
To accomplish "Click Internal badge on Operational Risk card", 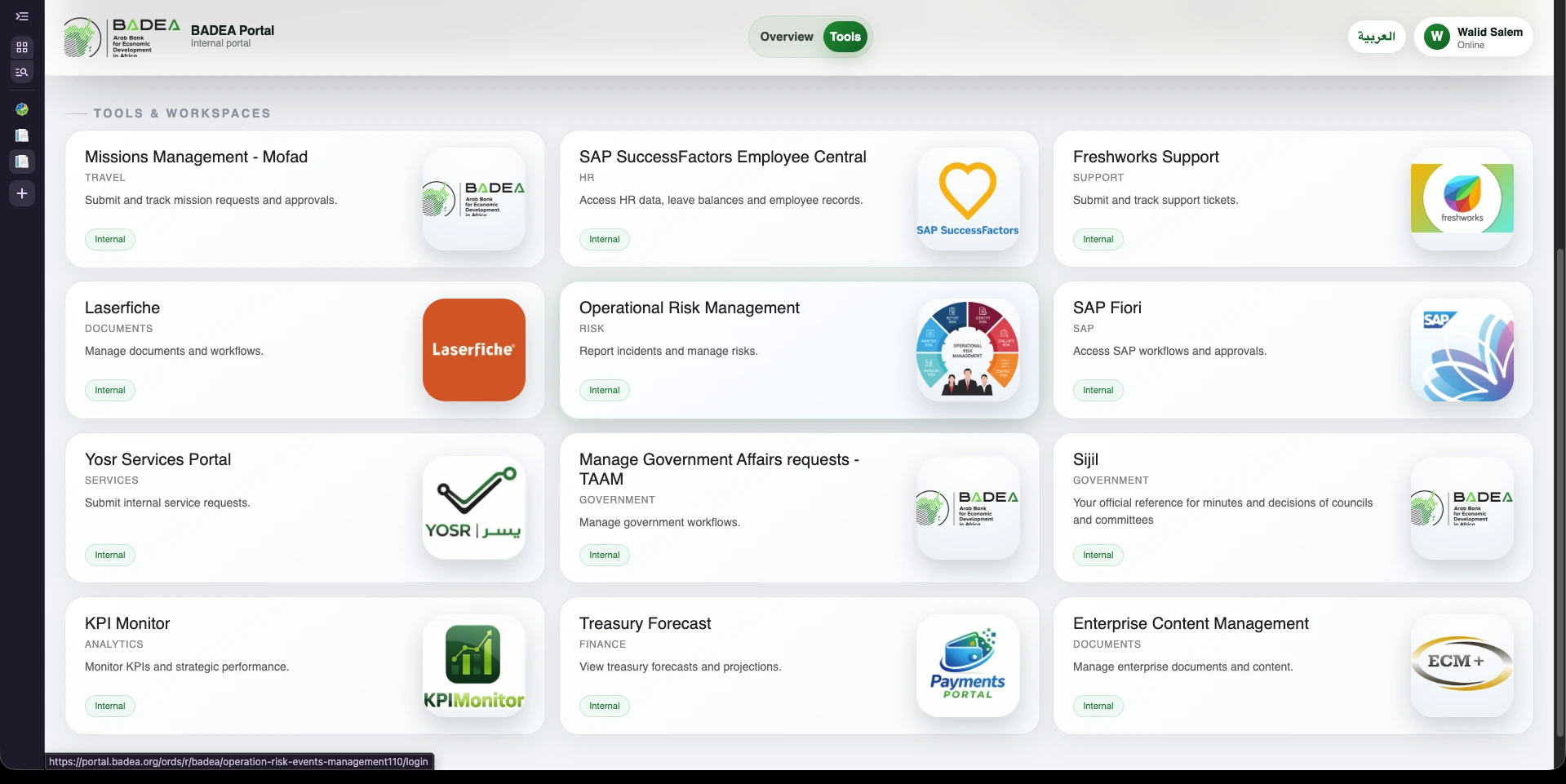I will [605, 390].
